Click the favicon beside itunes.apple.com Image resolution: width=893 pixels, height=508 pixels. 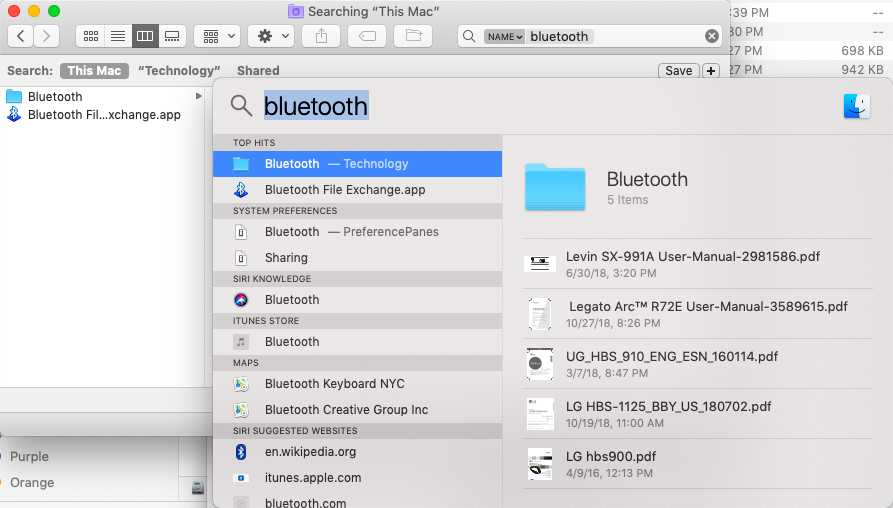(x=241, y=478)
